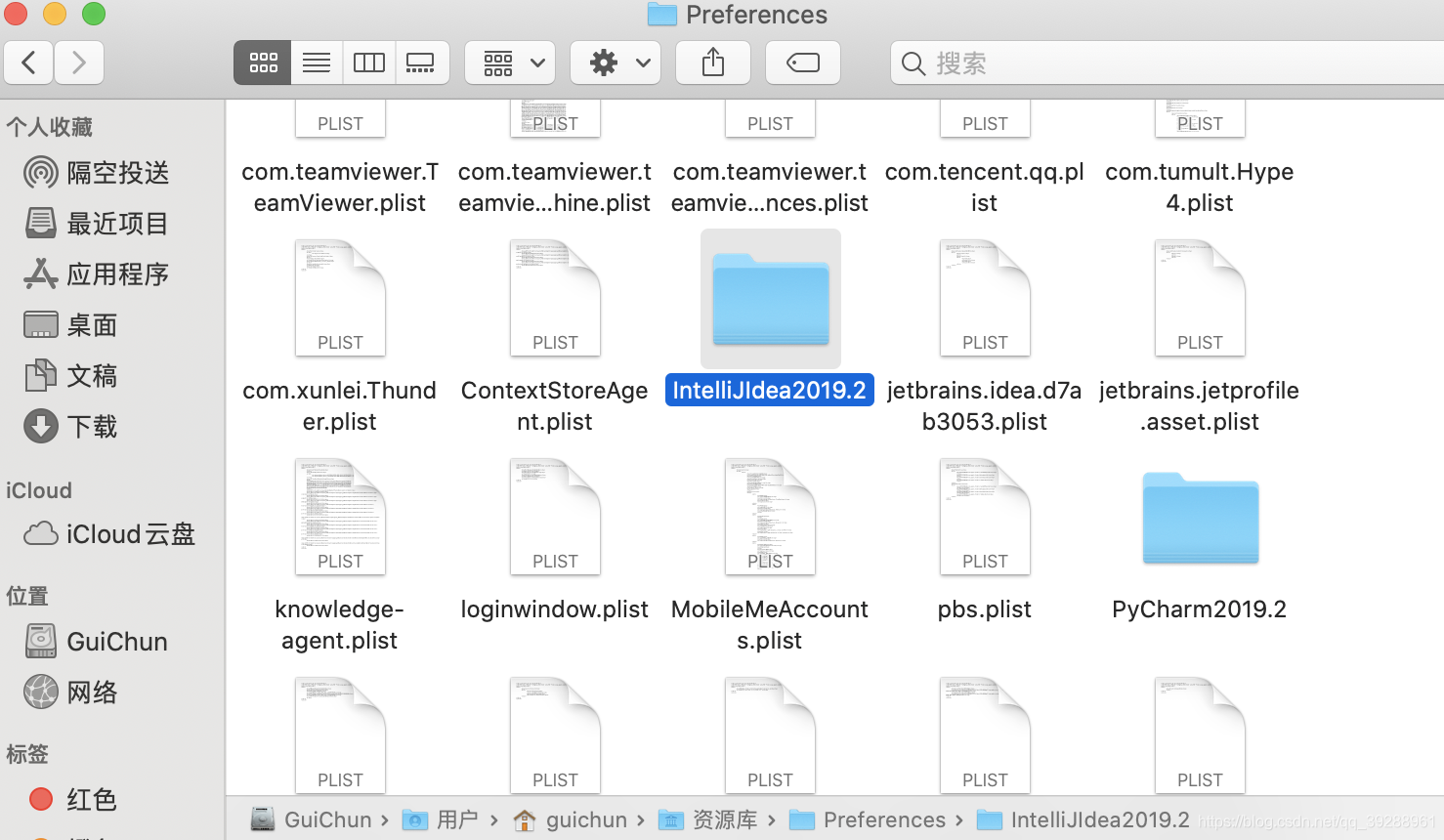The image size is (1444, 840).
Task: Click in the 搜索 search field
Action: point(1168,63)
